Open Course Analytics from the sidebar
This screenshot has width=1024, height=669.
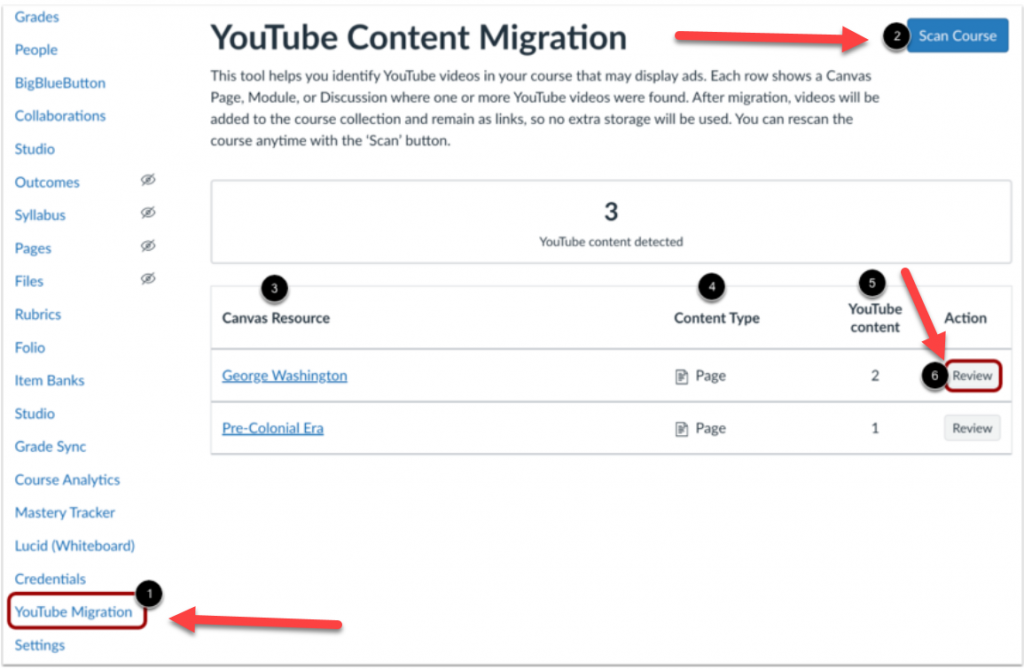[x=67, y=480]
